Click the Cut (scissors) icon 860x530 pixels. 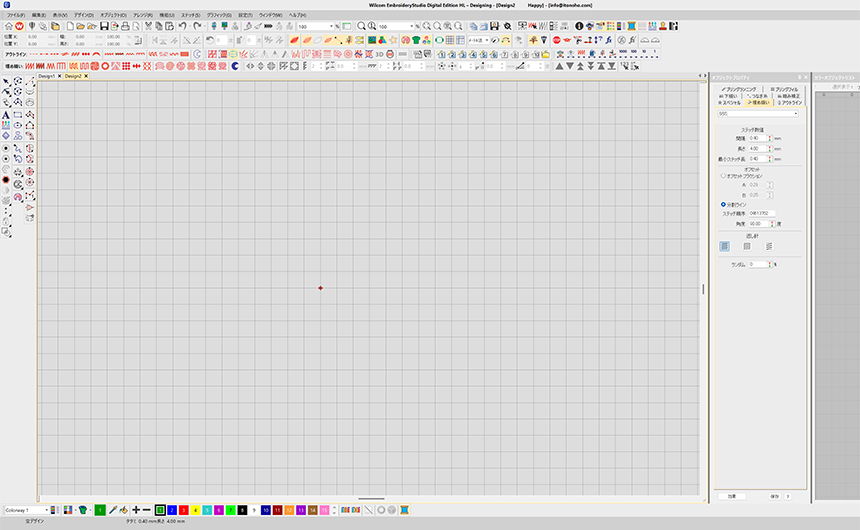[147, 26]
